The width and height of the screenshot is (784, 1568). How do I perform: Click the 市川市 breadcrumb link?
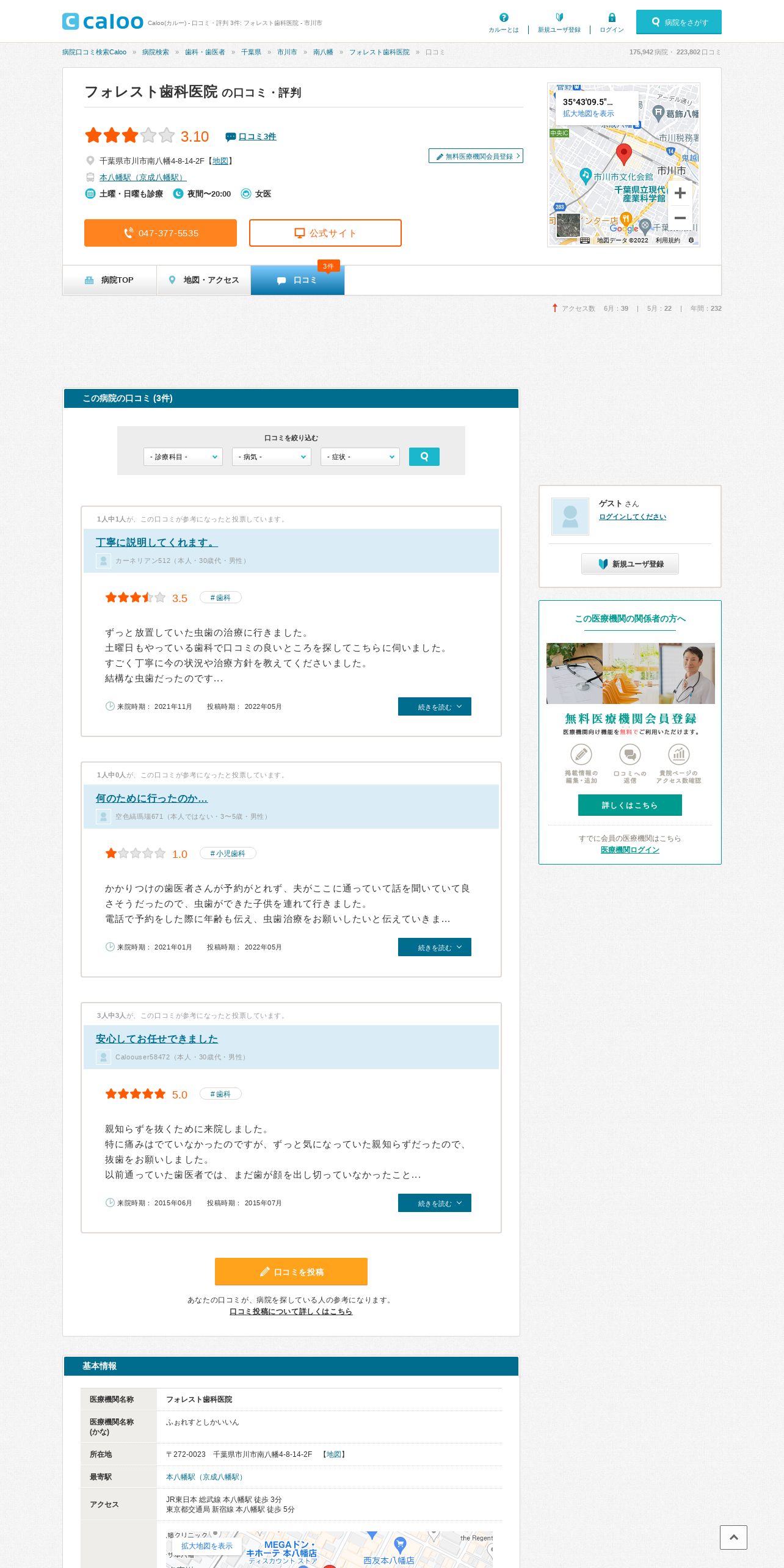coord(287,53)
